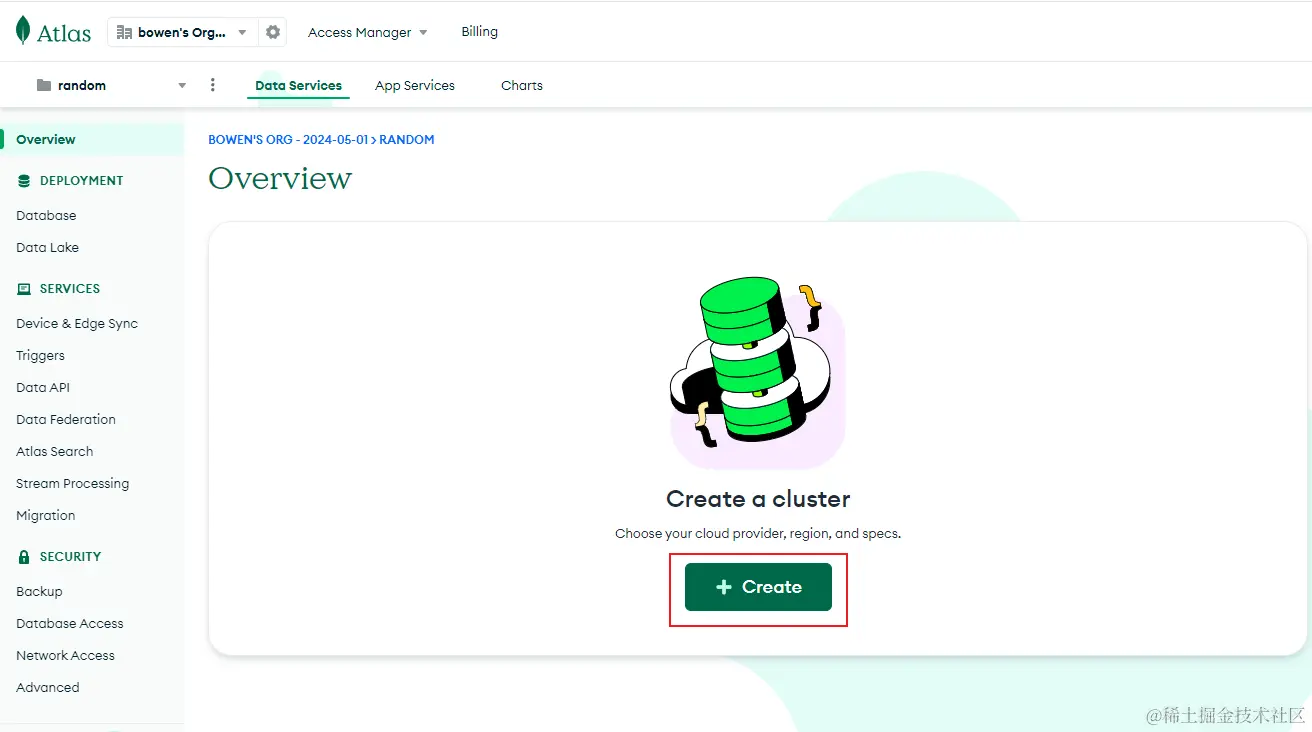Open Atlas Search in the sidebar
Viewport: 1312px width, 732px height.
pos(54,451)
